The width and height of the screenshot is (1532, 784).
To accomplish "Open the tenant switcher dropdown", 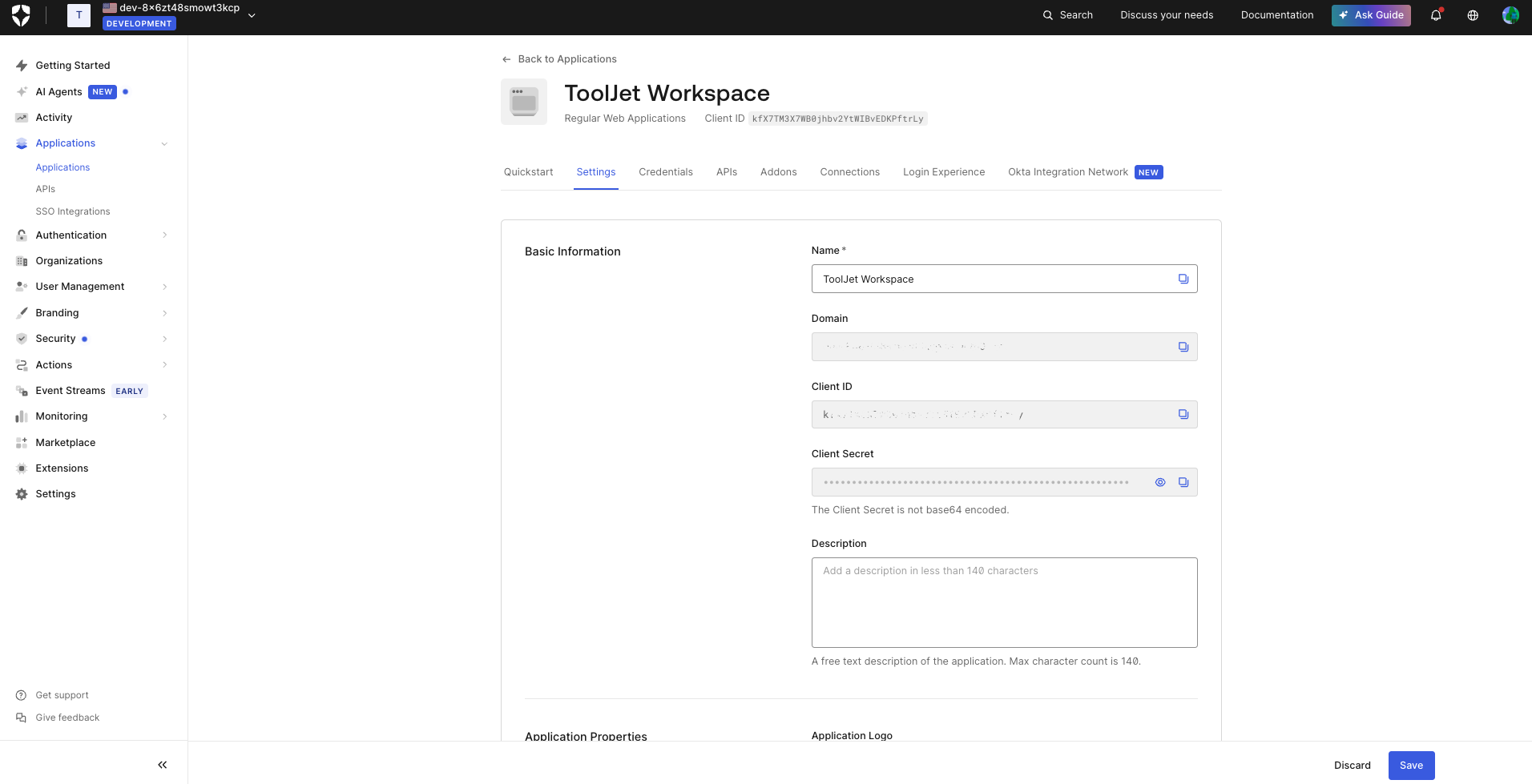I will (251, 14).
